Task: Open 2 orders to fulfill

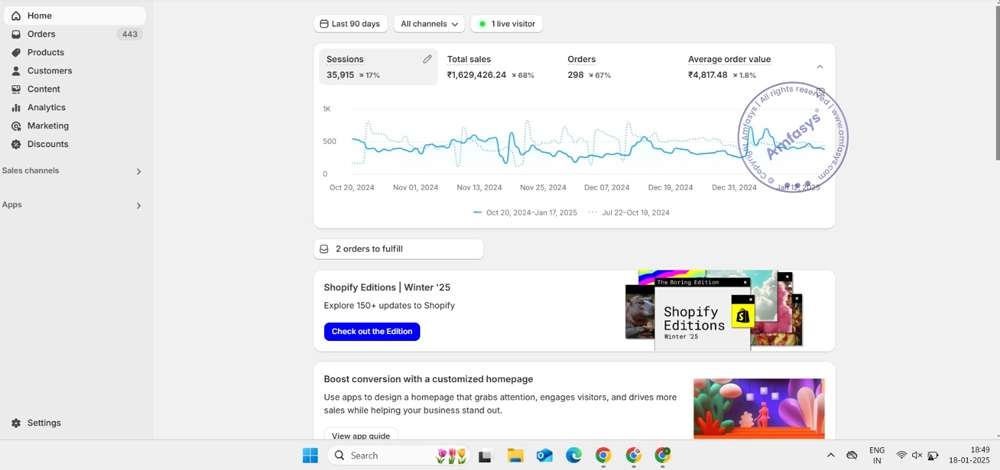Action: pos(399,249)
